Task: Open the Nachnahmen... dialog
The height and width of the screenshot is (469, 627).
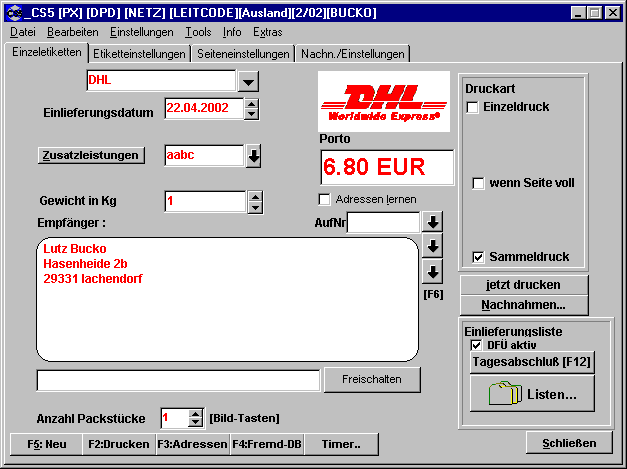Action: pyautogui.click(x=524, y=305)
